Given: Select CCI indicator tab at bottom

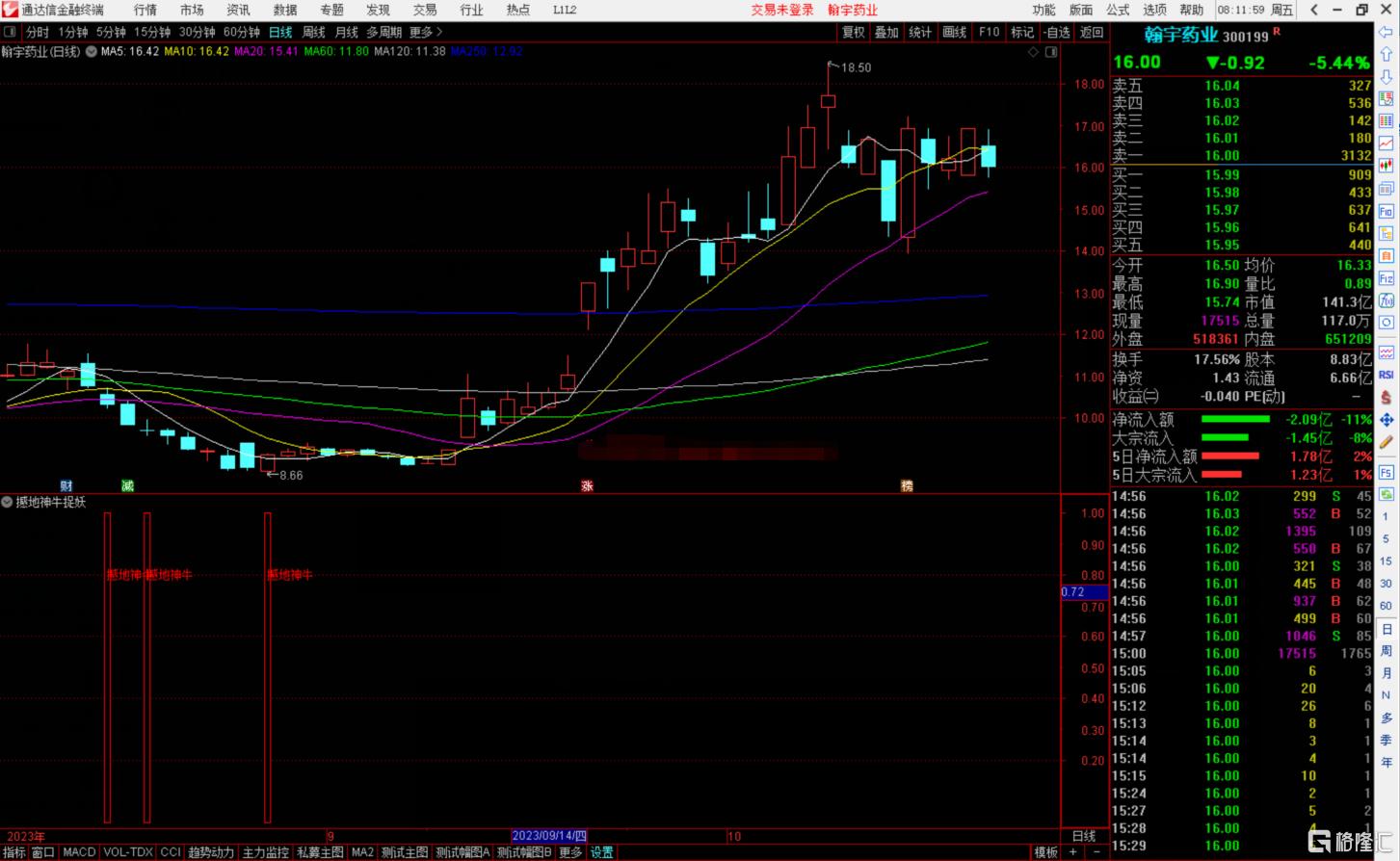Looking at the screenshot, I should (x=171, y=852).
